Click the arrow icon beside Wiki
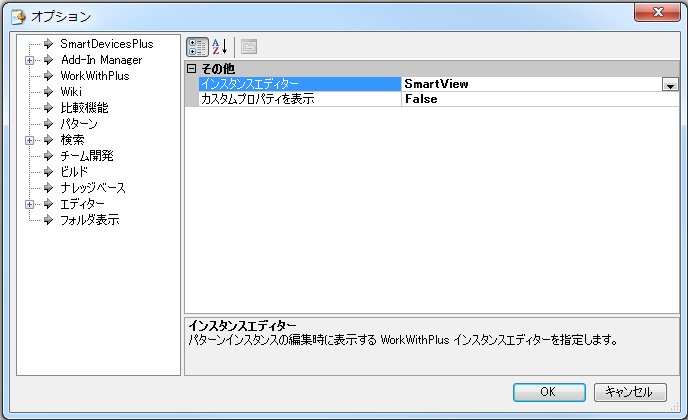This screenshot has height=420, width=688. [x=47, y=92]
